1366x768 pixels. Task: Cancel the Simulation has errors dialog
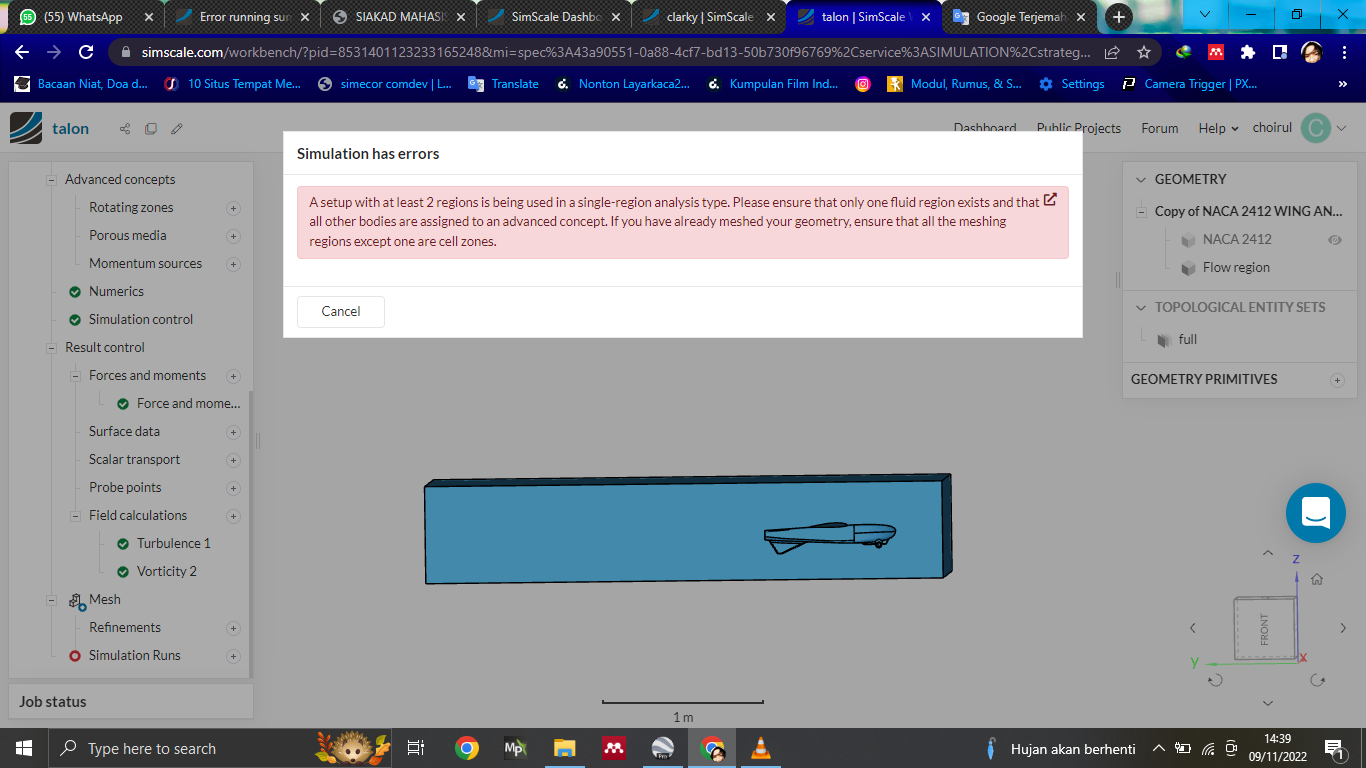click(x=340, y=311)
